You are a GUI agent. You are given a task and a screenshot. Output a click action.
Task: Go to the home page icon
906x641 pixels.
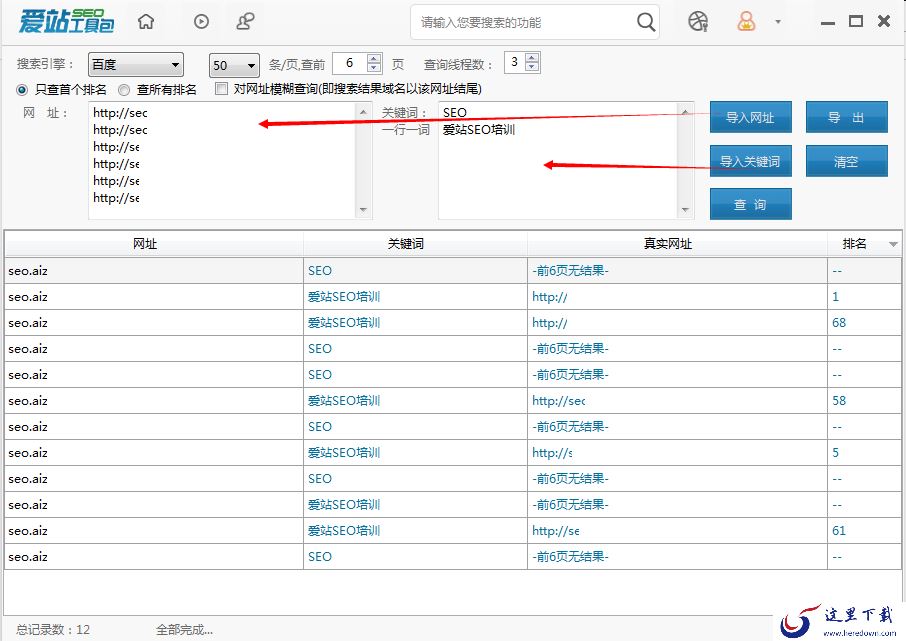[146, 22]
